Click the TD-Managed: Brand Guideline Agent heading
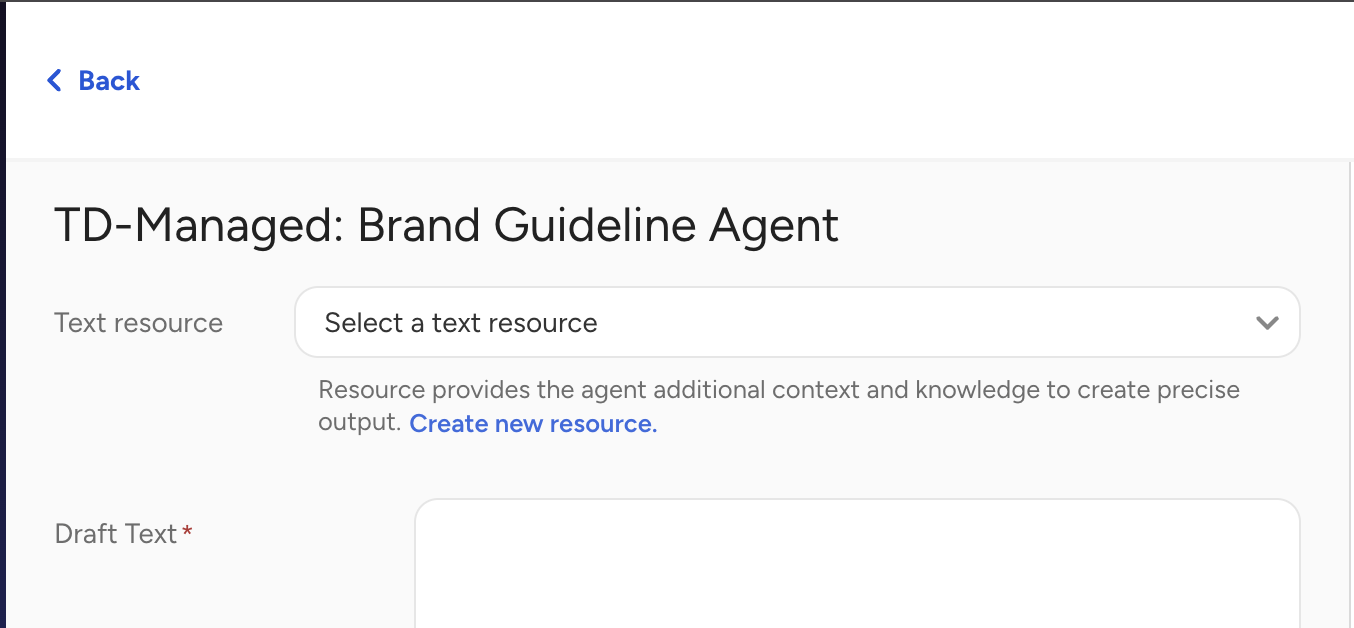Viewport: 1354px width, 628px height. point(446,226)
